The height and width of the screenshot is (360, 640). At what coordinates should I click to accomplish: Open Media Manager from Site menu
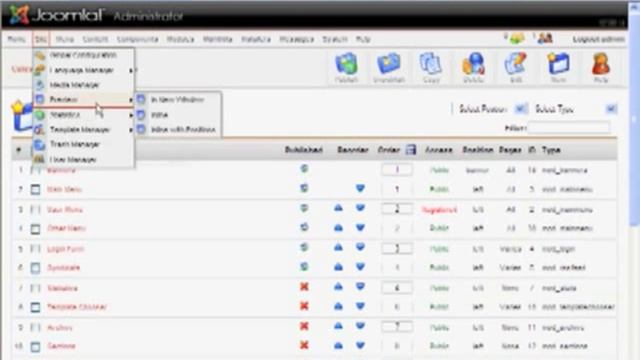point(84,85)
